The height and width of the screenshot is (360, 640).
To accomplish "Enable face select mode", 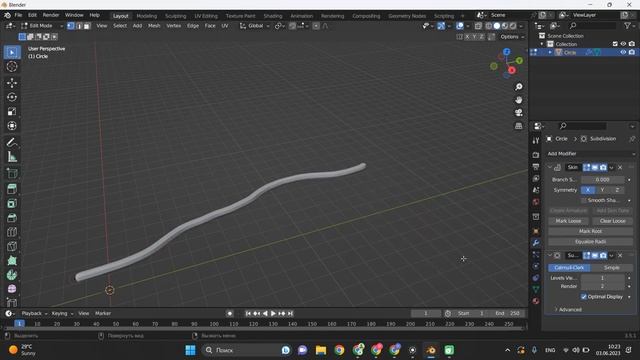I will (x=87, y=26).
